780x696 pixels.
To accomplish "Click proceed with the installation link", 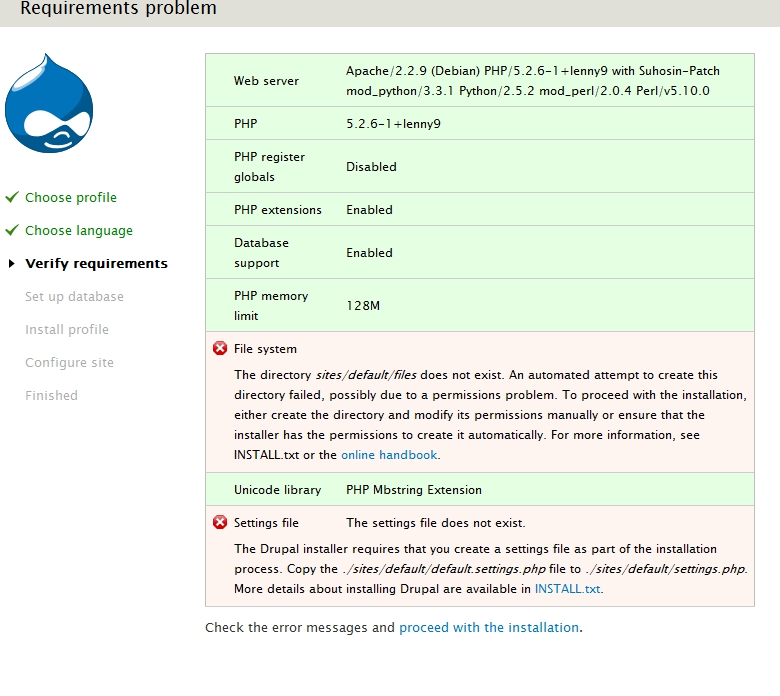I will tap(488, 628).
